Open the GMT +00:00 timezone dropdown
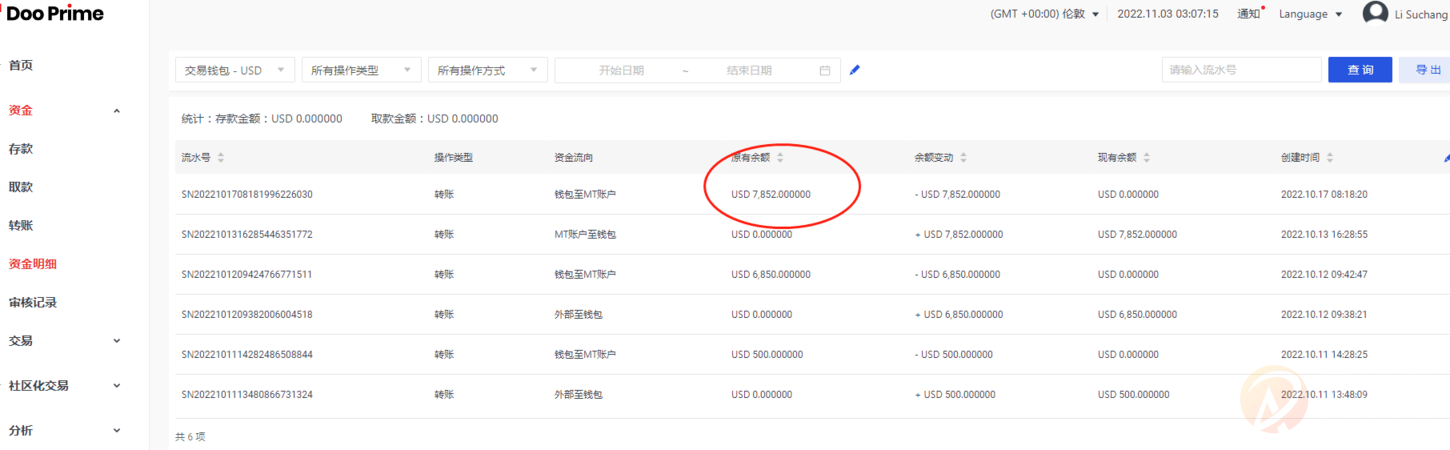The image size is (1450, 450). 1044,14
